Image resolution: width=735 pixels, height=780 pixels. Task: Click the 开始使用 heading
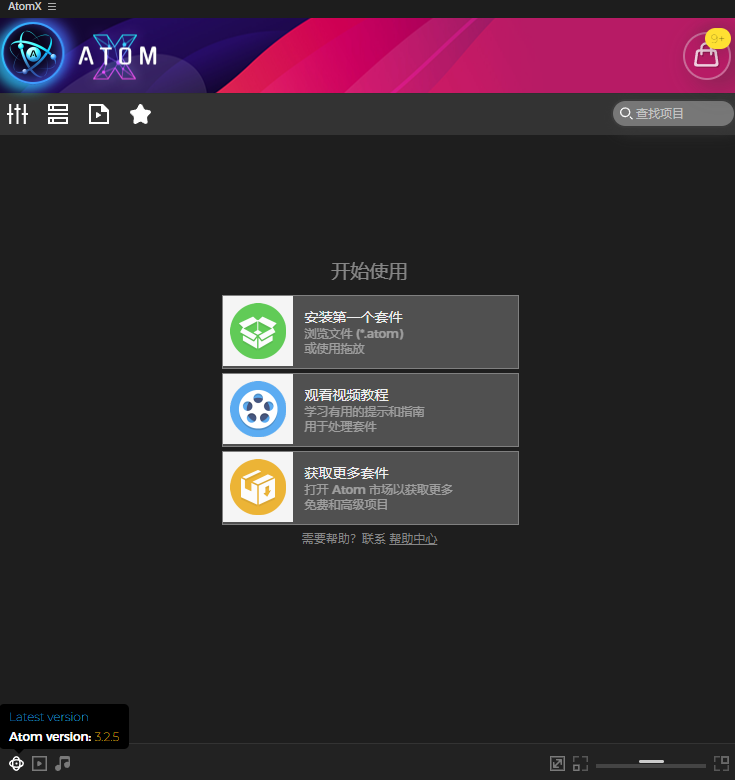coord(369,272)
